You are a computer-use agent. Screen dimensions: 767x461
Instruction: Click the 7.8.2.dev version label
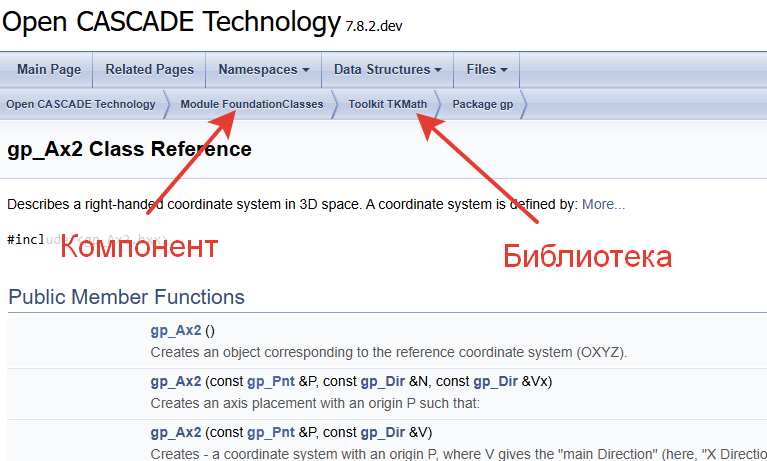374,26
